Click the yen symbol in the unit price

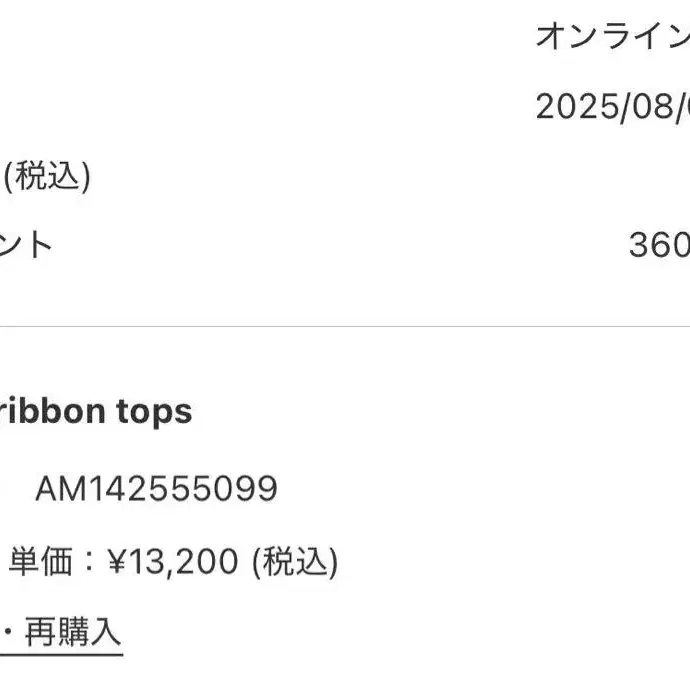pyautogui.click(x=117, y=562)
